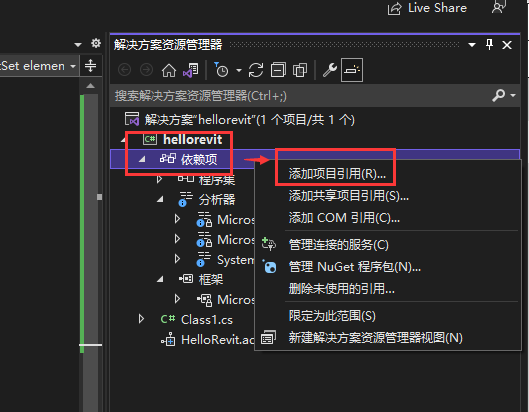This screenshot has width=529, height=412.
Task: Open the dropdown arrow next to the clock filter
Action: coord(239,71)
